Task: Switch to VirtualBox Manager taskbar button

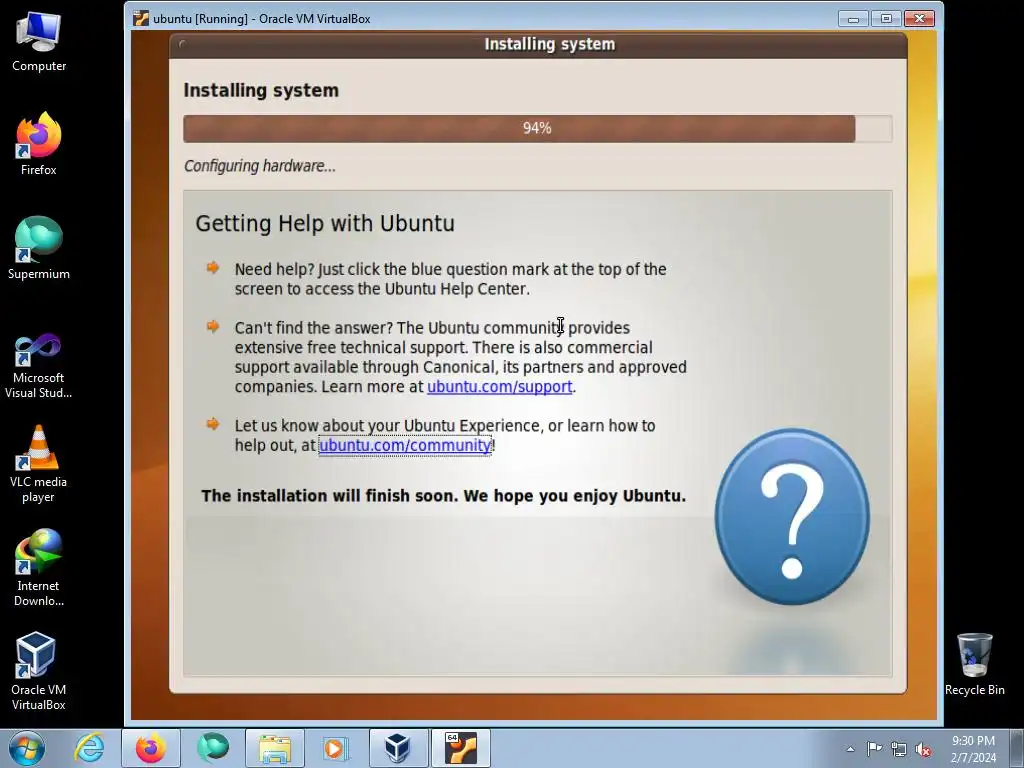Action: pos(399,748)
